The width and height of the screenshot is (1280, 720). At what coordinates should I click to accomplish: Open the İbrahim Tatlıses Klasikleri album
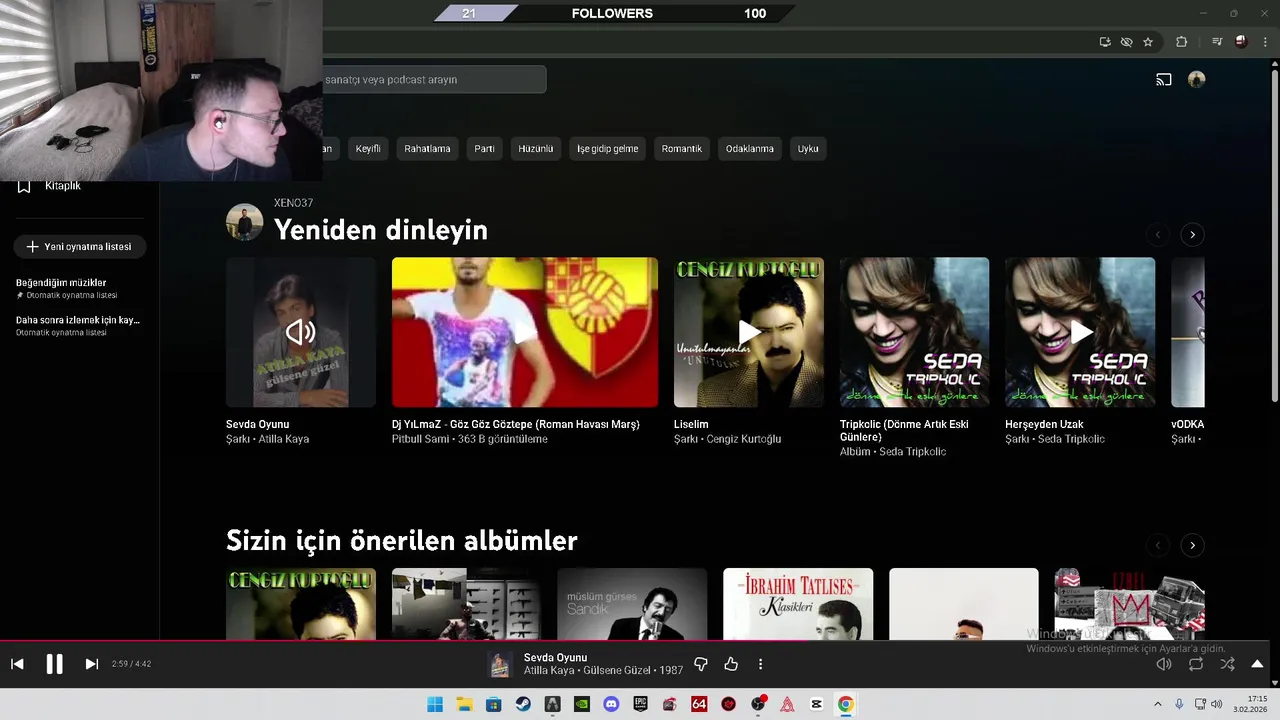click(x=798, y=604)
